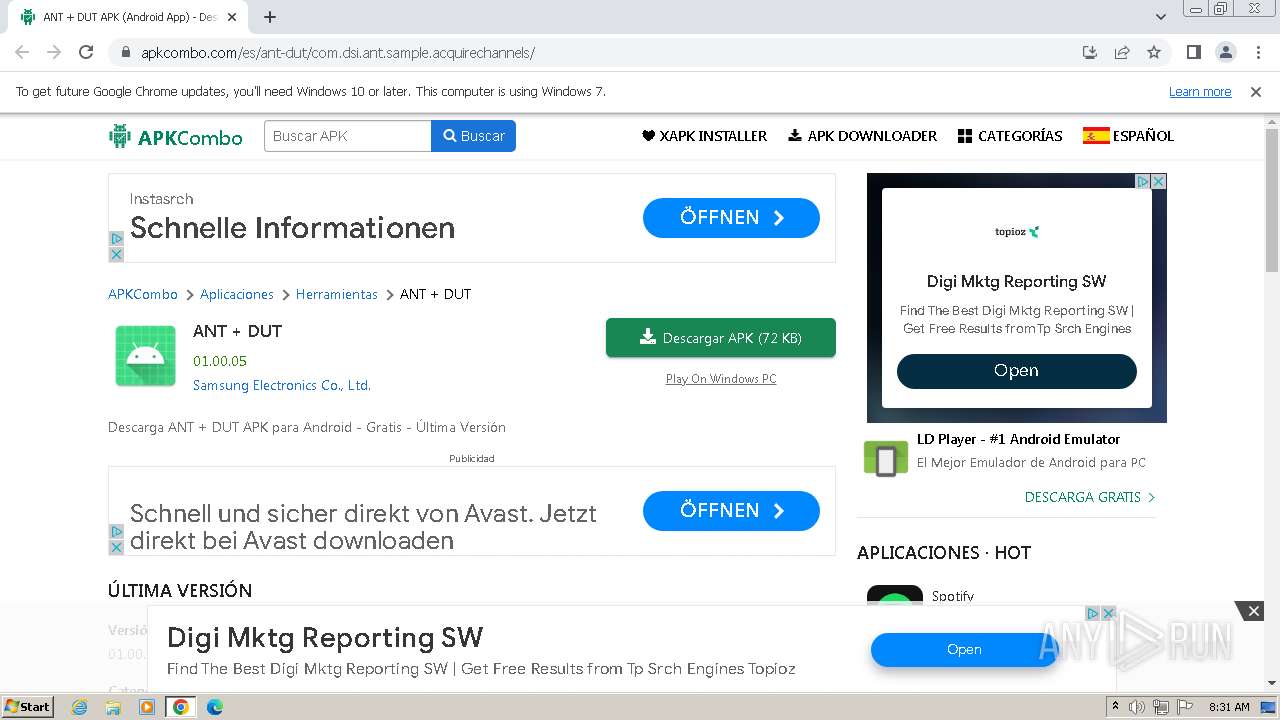Open ad info icon on the Avast banner

tap(116, 532)
